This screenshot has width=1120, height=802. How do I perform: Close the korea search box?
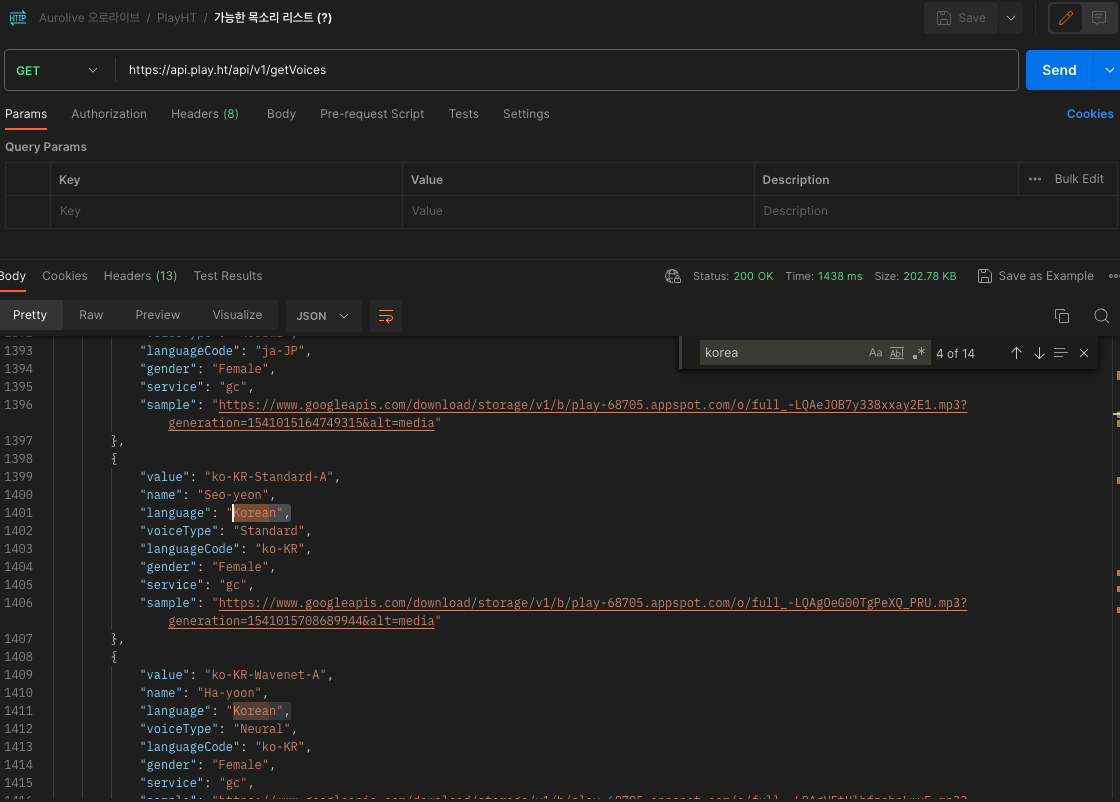click(x=1084, y=353)
